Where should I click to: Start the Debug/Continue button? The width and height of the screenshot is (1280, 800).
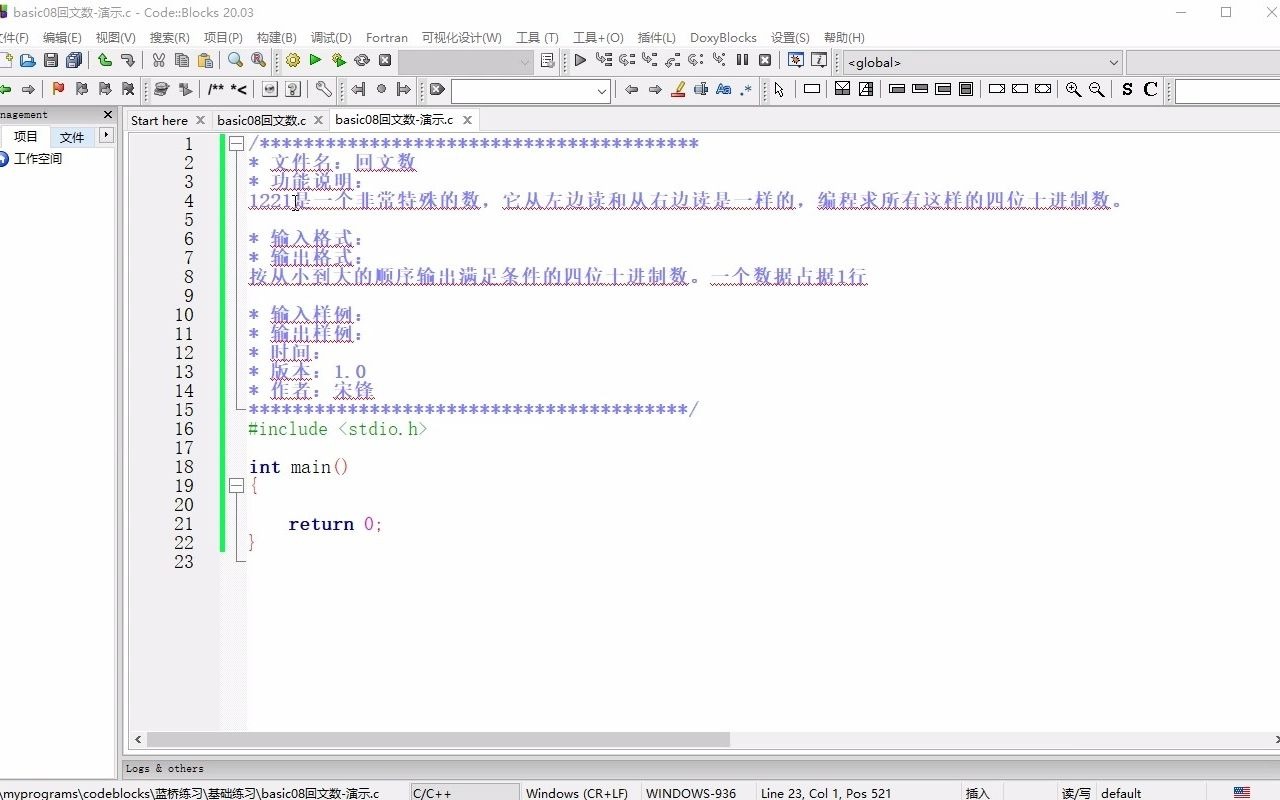580,60
